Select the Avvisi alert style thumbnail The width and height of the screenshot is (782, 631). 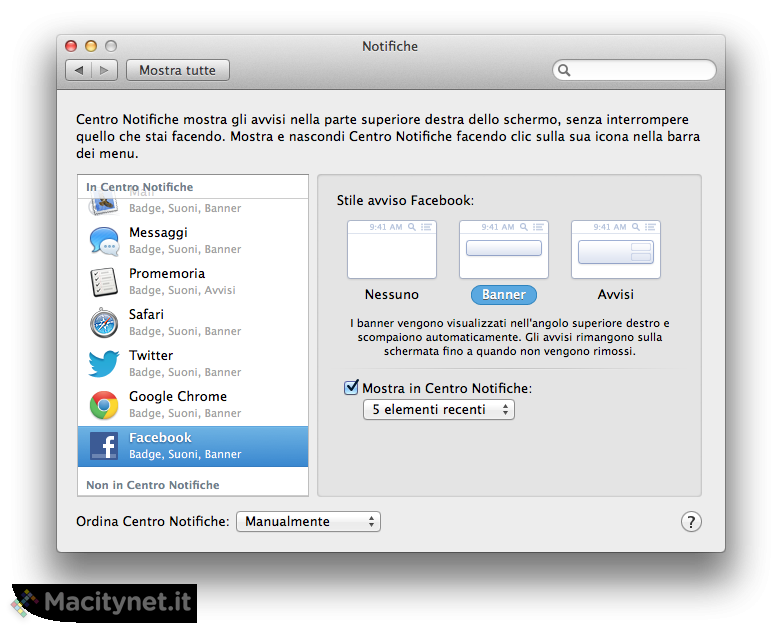click(616, 249)
